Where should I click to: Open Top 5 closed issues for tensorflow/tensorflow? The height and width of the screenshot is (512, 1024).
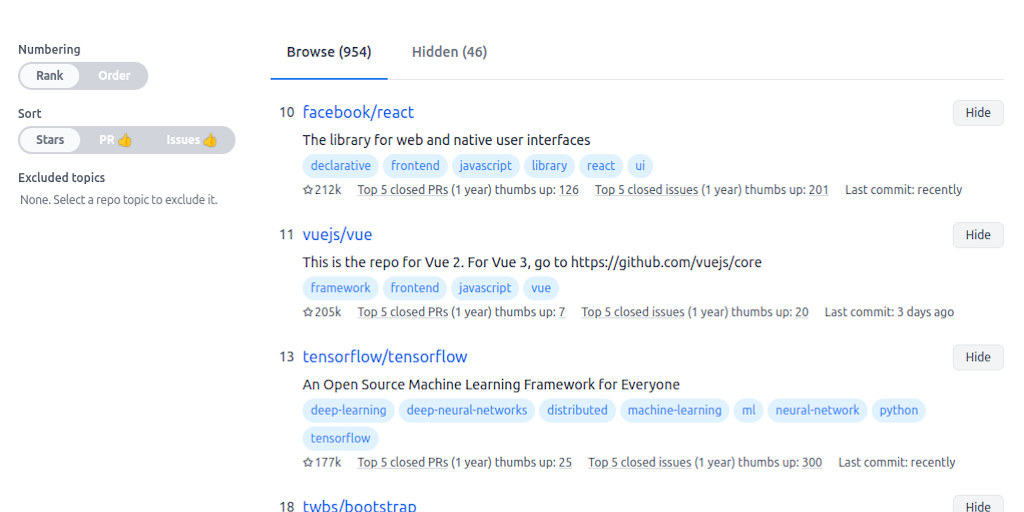pyautogui.click(x=639, y=462)
